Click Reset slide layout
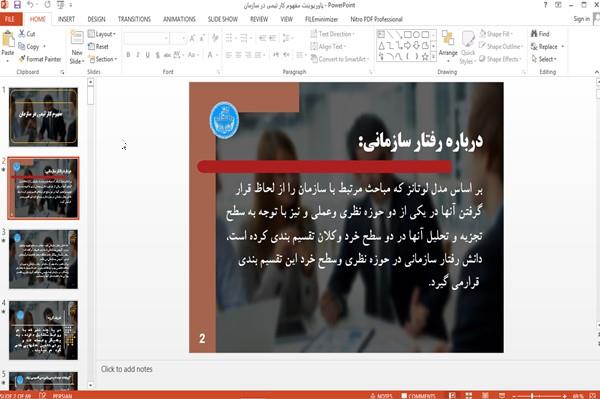 click(98, 46)
